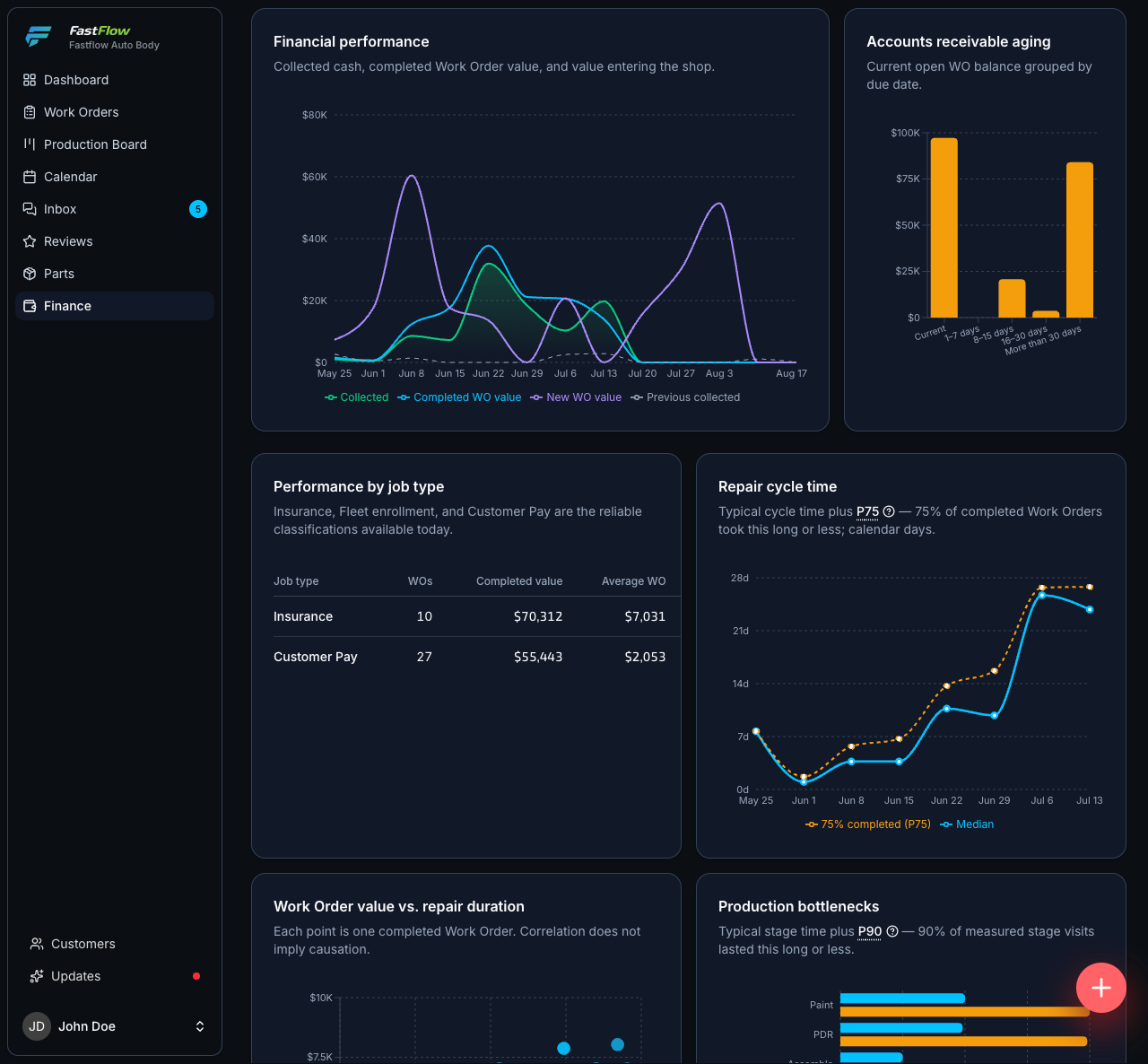This screenshot has height=1064, width=1148.
Task: Click the Median data point at Jul 13
Action: click(1090, 610)
